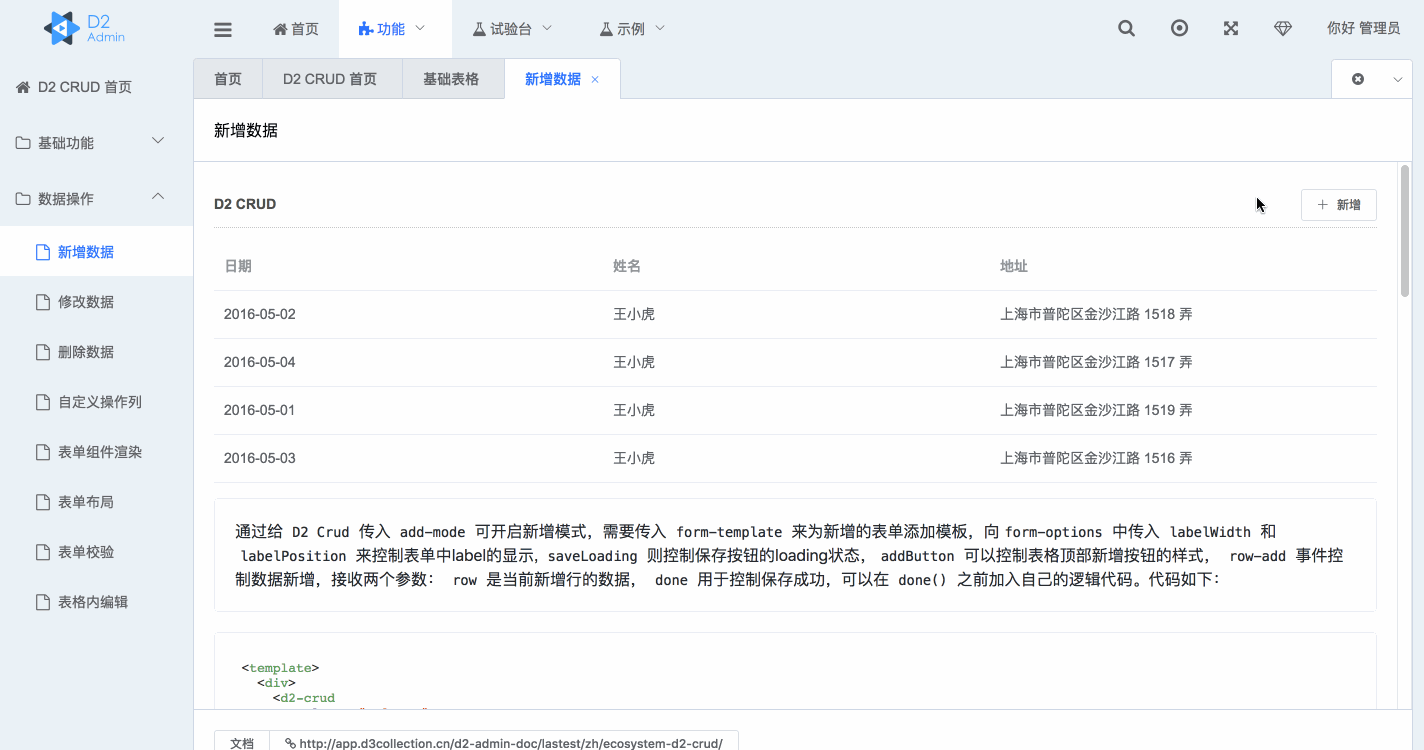The image size is (1424, 750).
Task: Click the folder icon next to 基础功能
Action: pyautogui.click(x=23, y=143)
